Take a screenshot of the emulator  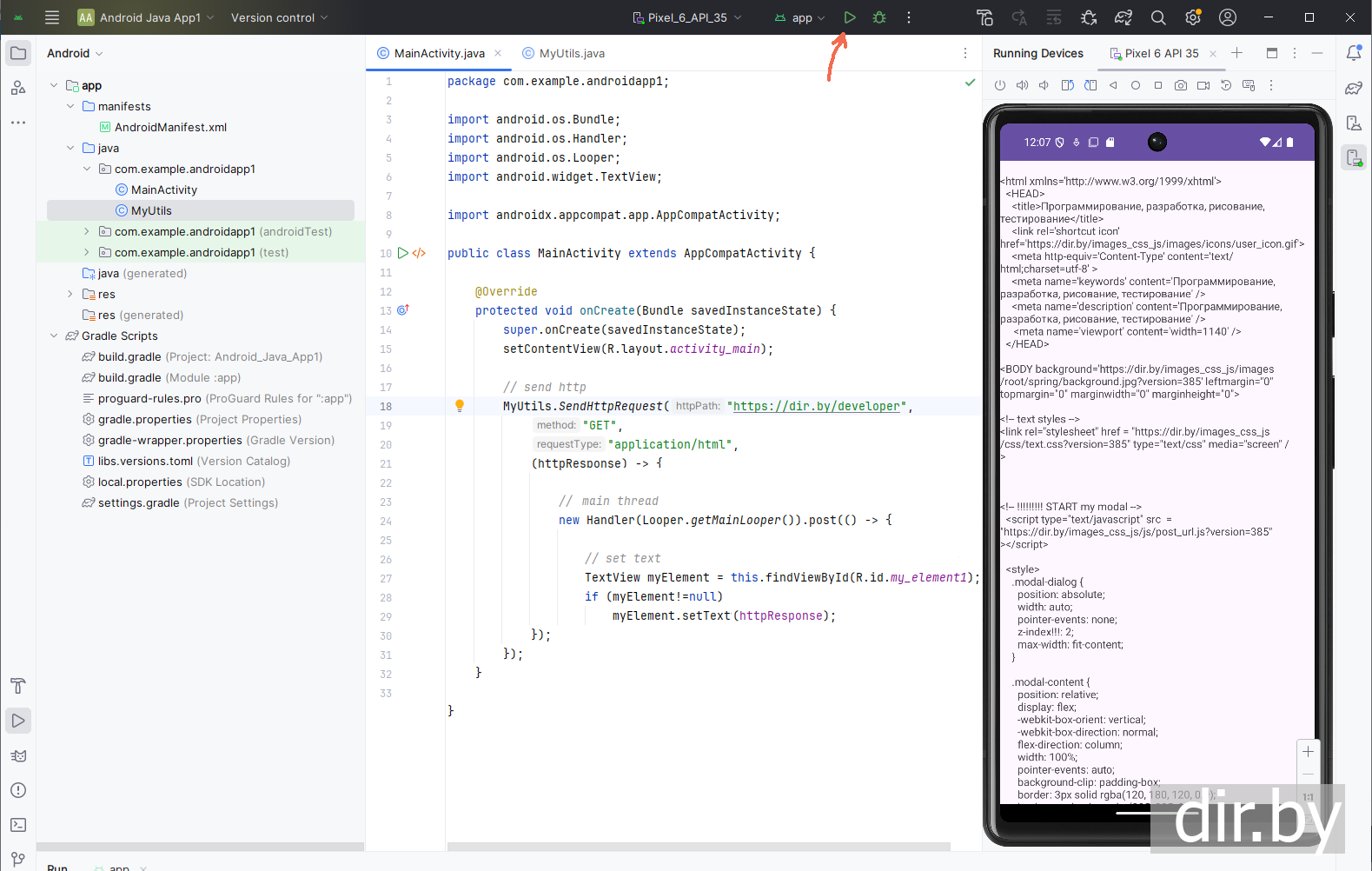(x=1181, y=85)
